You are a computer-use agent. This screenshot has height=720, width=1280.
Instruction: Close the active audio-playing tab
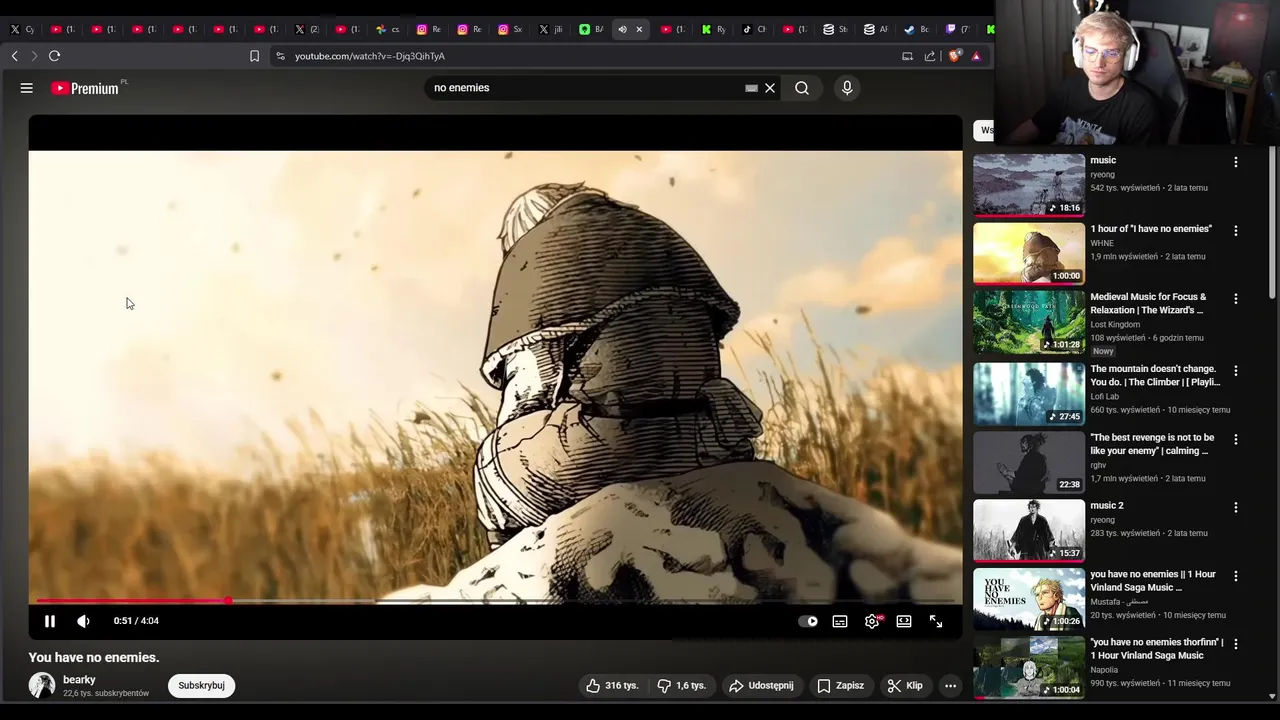[639, 29]
